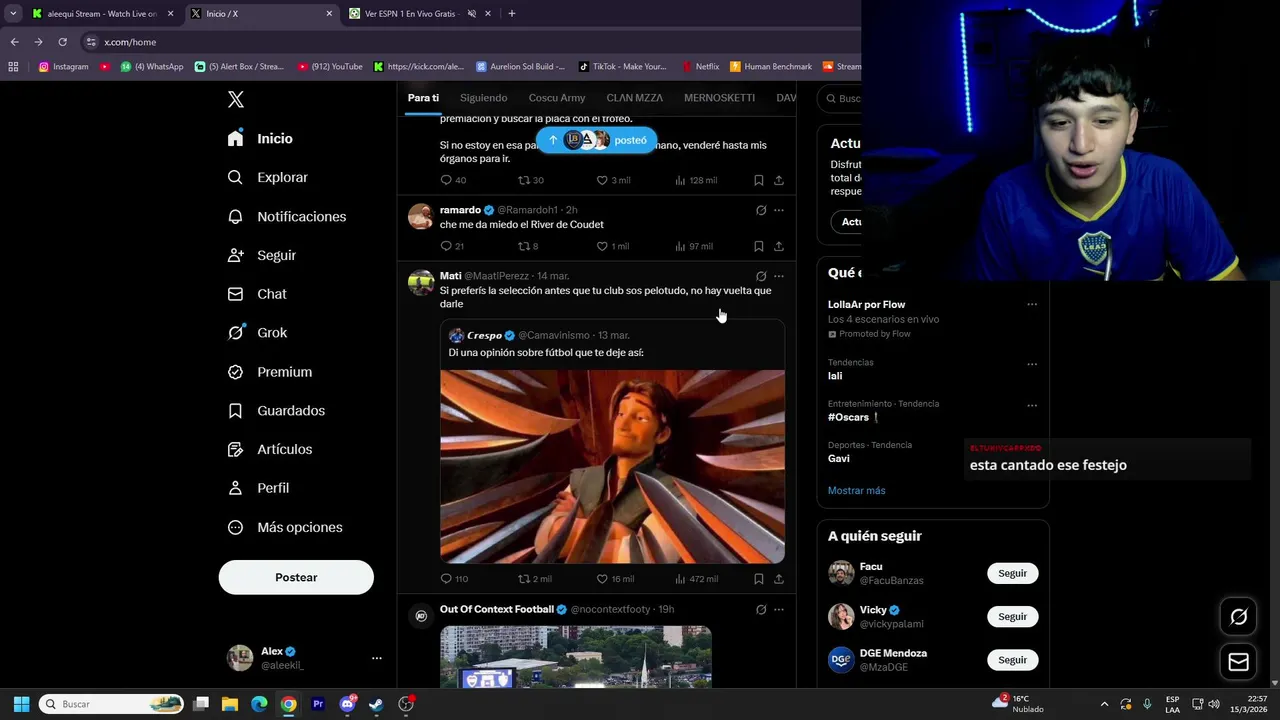Open more options for lali trend

(1032, 364)
